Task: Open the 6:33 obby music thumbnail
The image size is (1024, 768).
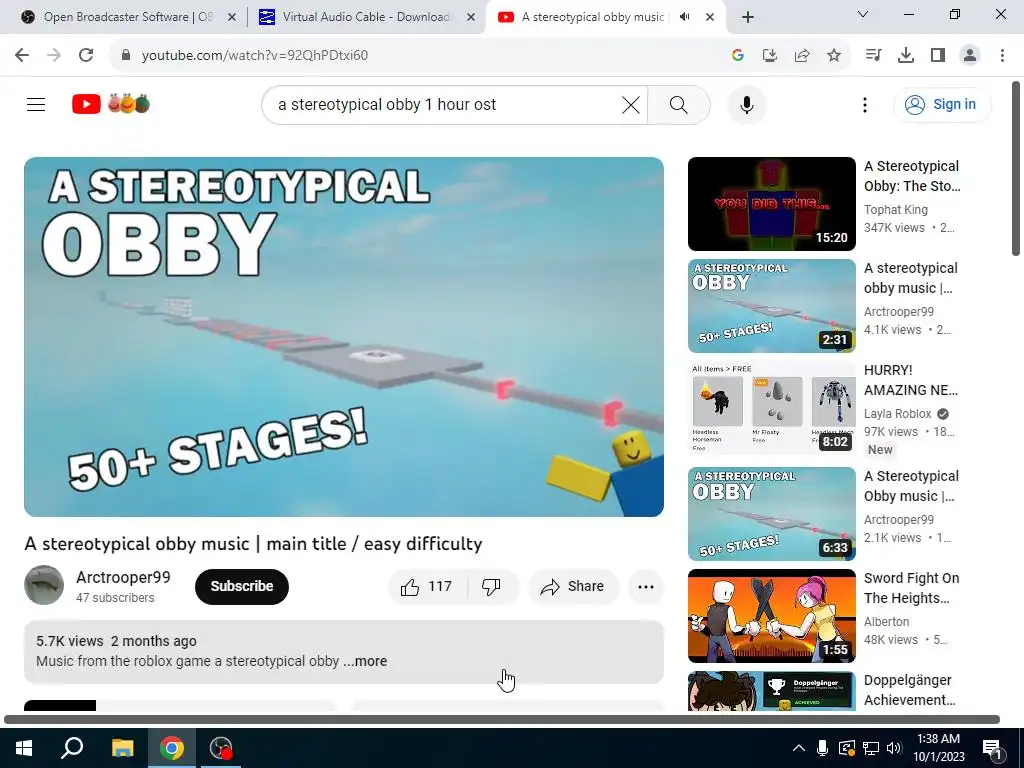Action: coord(771,514)
